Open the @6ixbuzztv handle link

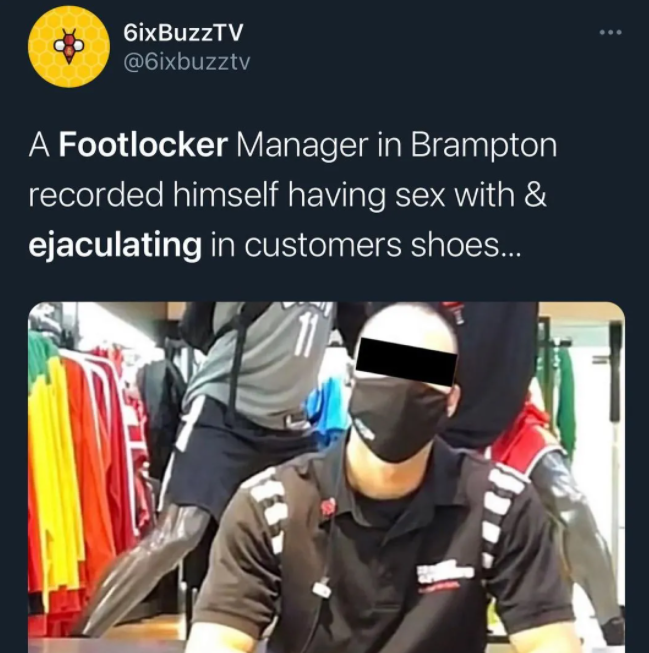tap(187, 62)
